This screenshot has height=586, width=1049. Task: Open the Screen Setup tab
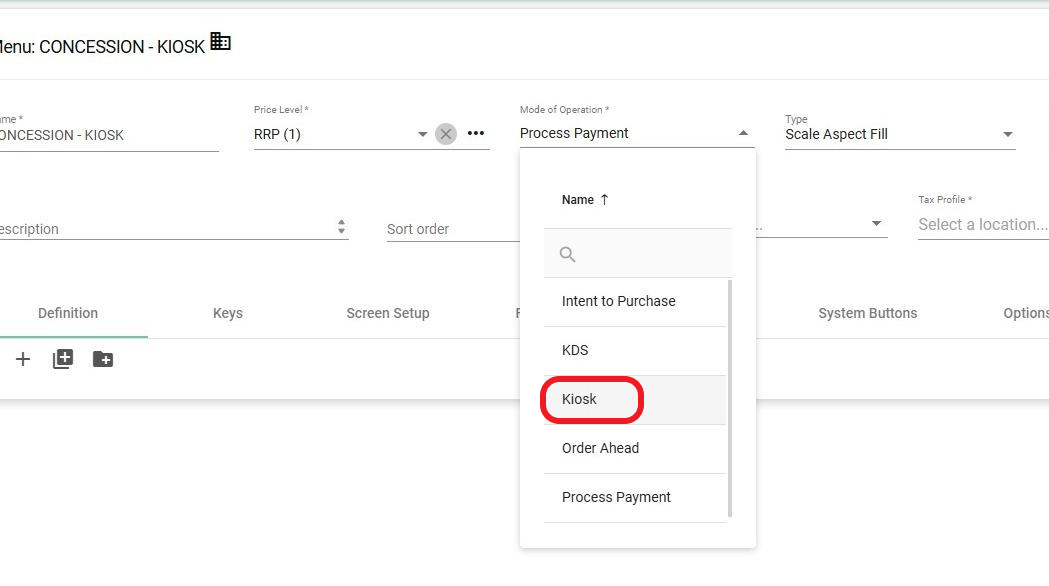388,313
